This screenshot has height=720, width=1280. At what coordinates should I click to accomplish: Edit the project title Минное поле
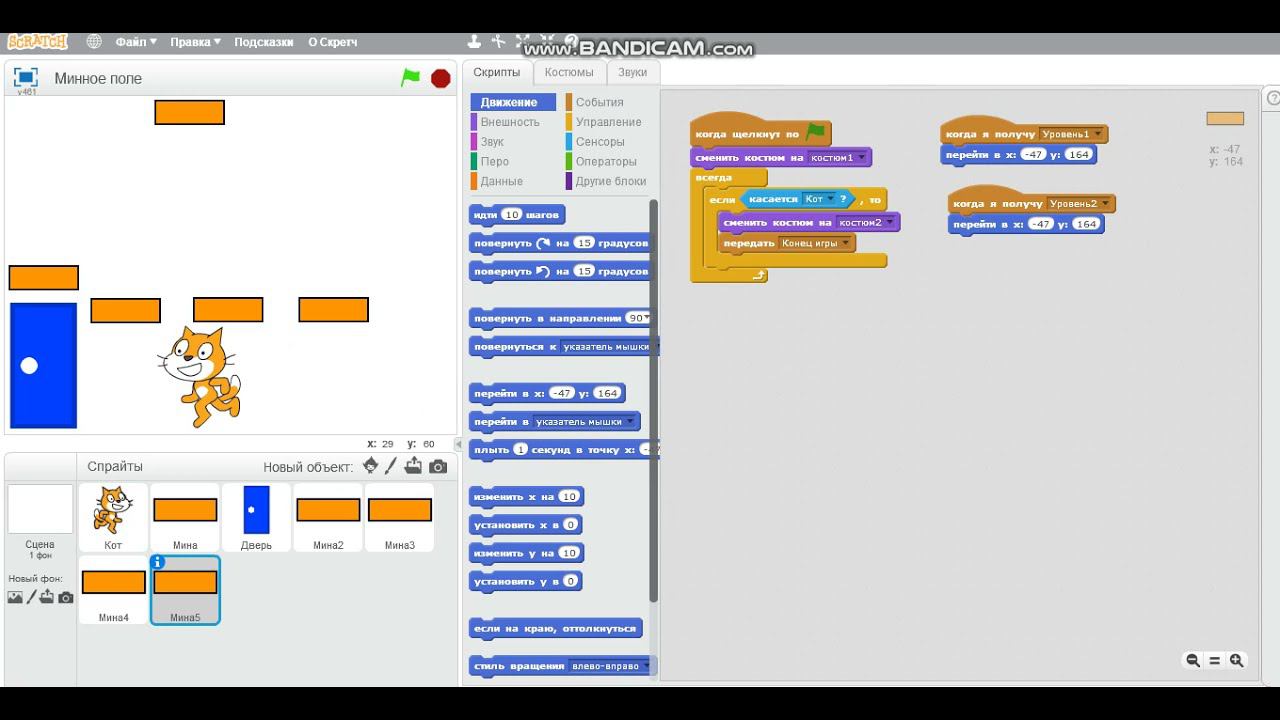click(x=98, y=78)
